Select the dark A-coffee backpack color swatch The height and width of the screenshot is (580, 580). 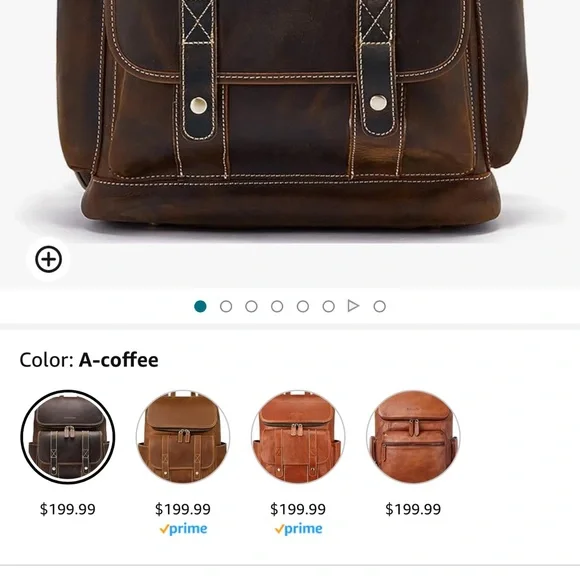[x=68, y=437]
